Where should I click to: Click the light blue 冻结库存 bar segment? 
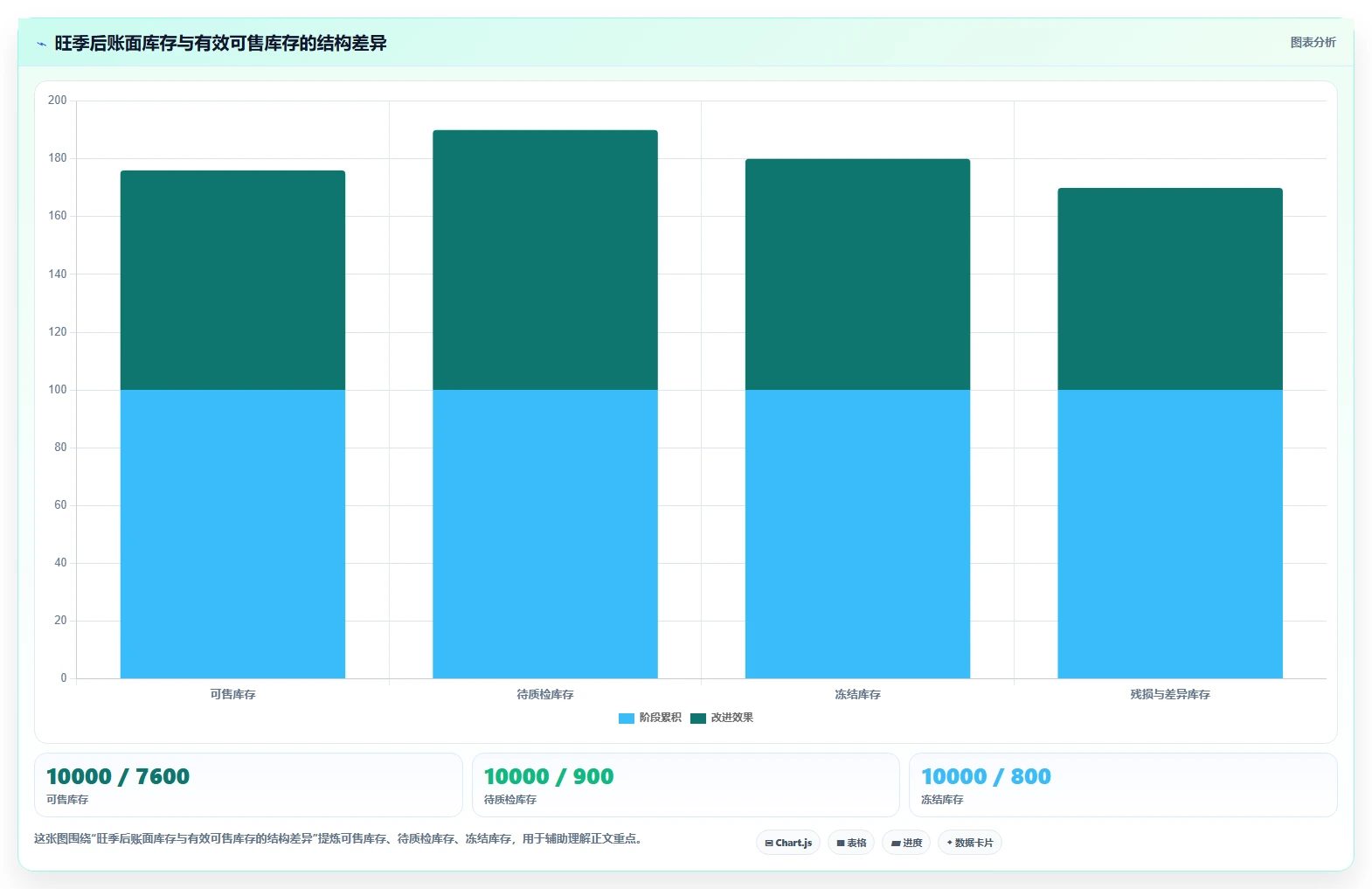pos(857,534)
